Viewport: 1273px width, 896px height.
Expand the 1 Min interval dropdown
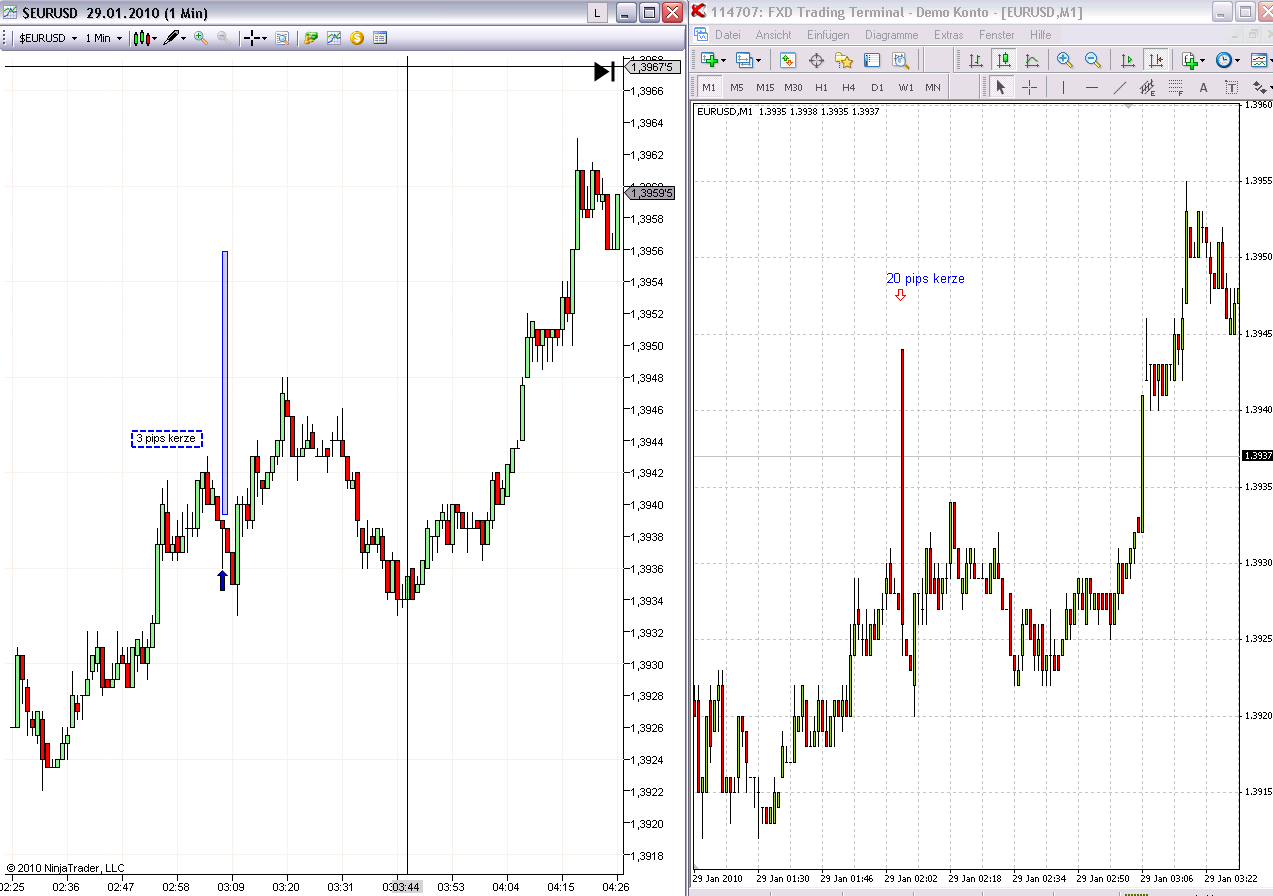tap(103, 37)
